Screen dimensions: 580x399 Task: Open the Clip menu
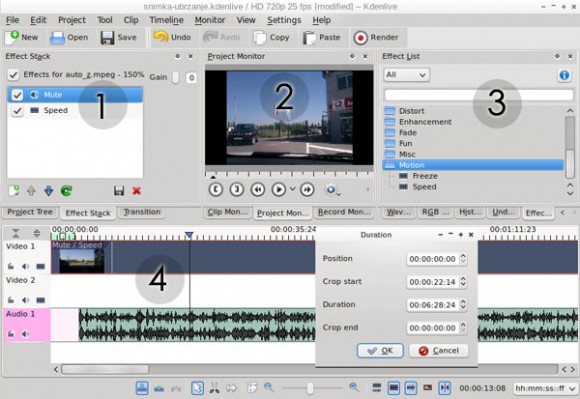(131, 20)
